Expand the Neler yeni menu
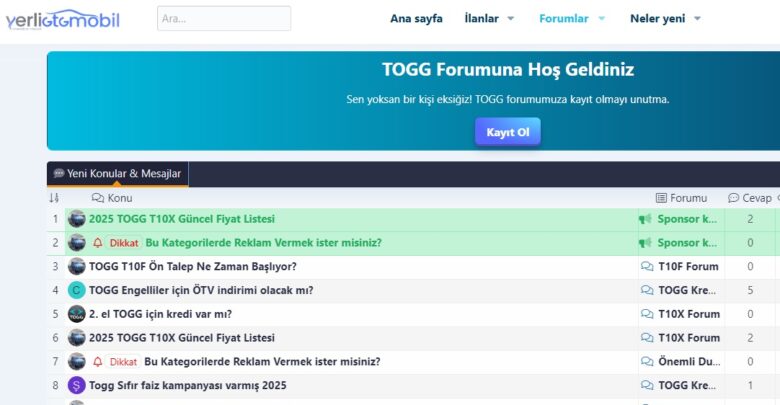The width and height of the screenshot is (780, 405). coord(697,18)
